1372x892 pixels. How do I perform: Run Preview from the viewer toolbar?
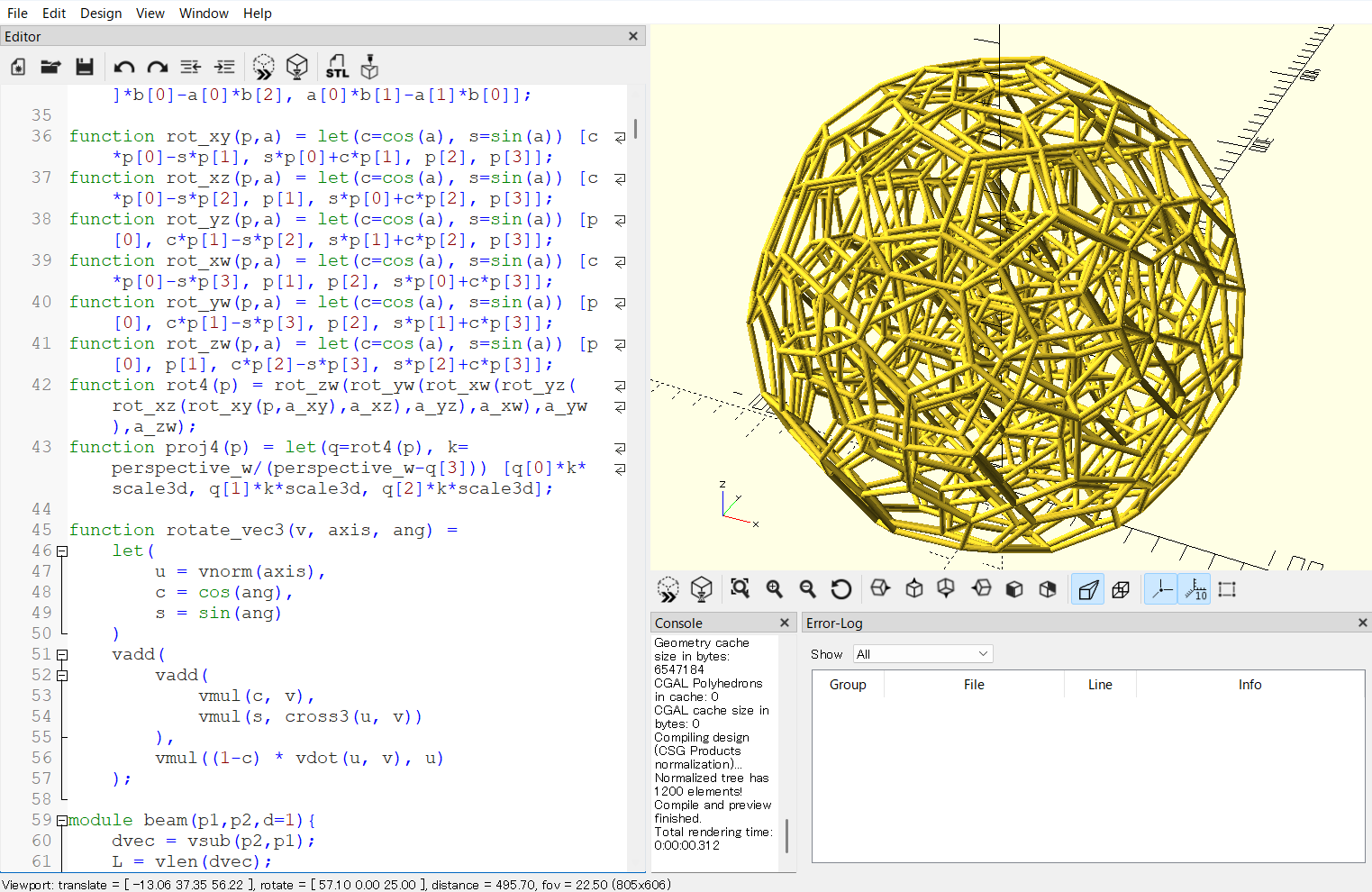668,589
